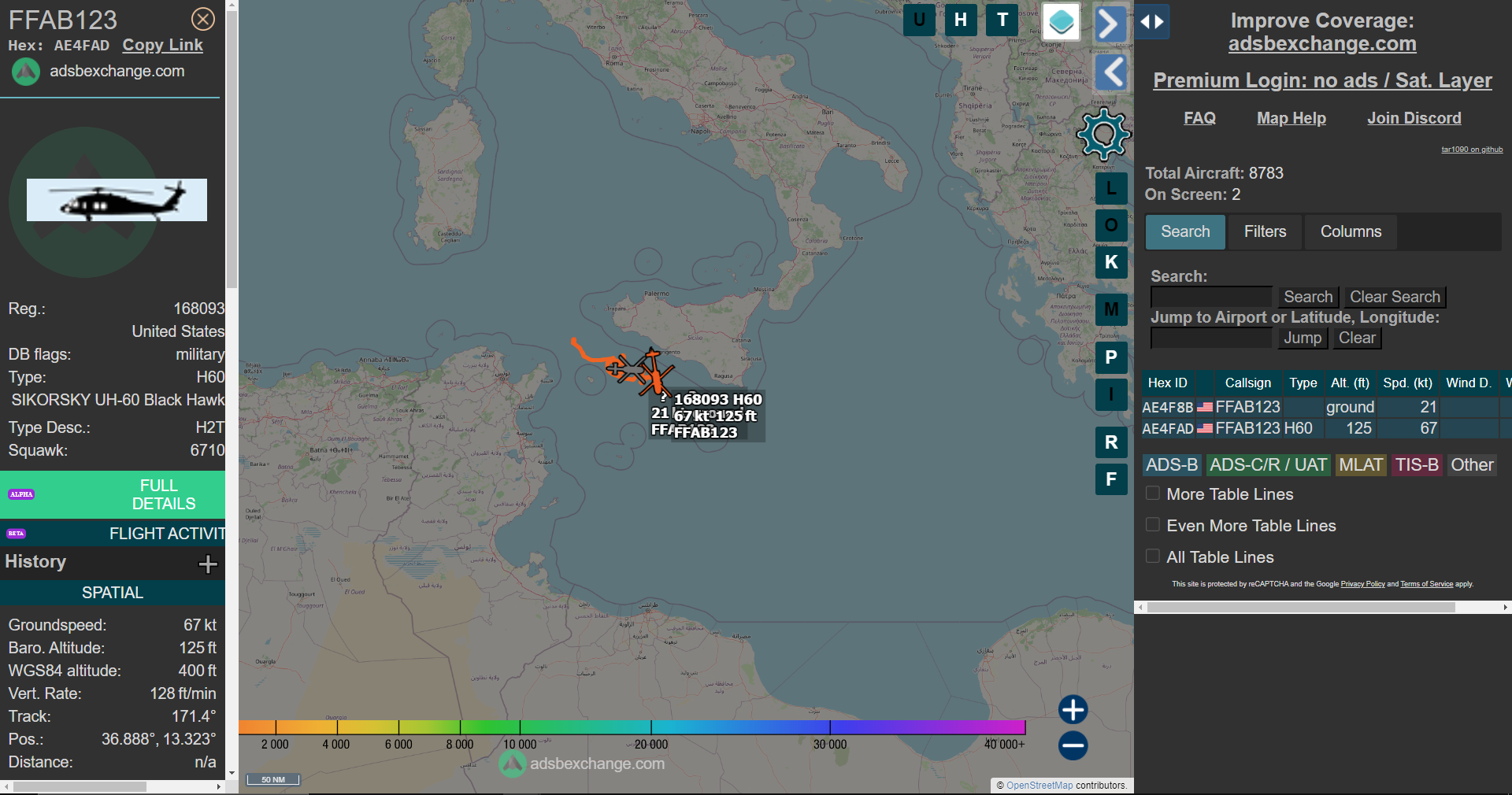Viewport: 1512px width, 795px height.
Task: Open settings gear on the map
Action: (1103, 135)
